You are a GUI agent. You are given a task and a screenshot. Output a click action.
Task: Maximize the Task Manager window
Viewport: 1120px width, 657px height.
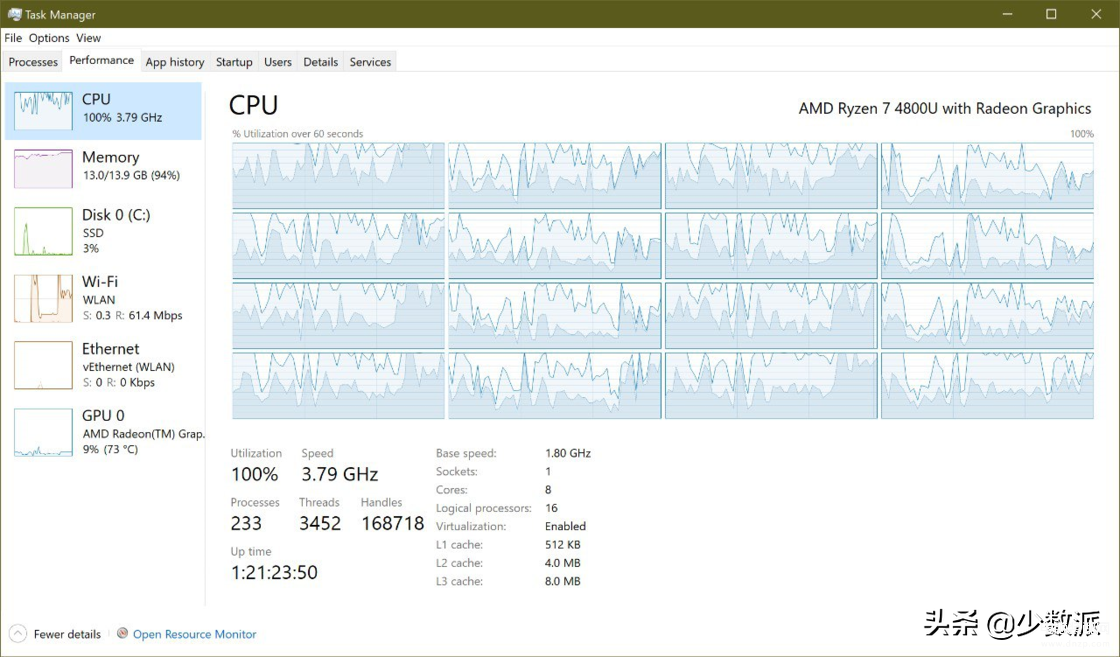click(1051, 14)
